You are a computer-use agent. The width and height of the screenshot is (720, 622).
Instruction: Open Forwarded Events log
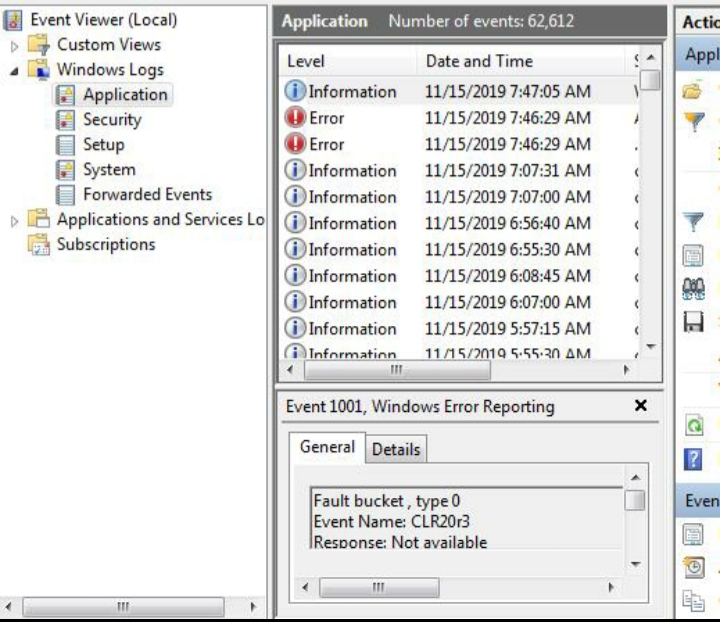click(147, 195)
